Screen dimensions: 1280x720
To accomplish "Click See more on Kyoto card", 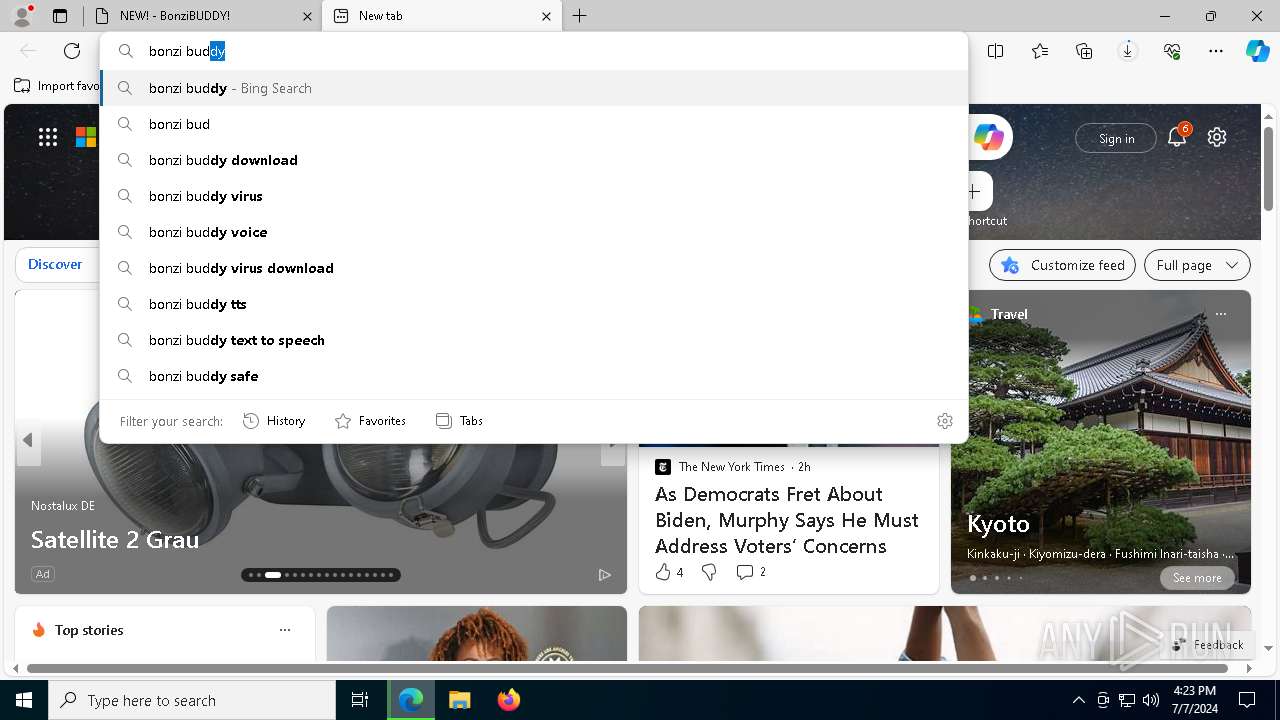I will point(1197,578).
